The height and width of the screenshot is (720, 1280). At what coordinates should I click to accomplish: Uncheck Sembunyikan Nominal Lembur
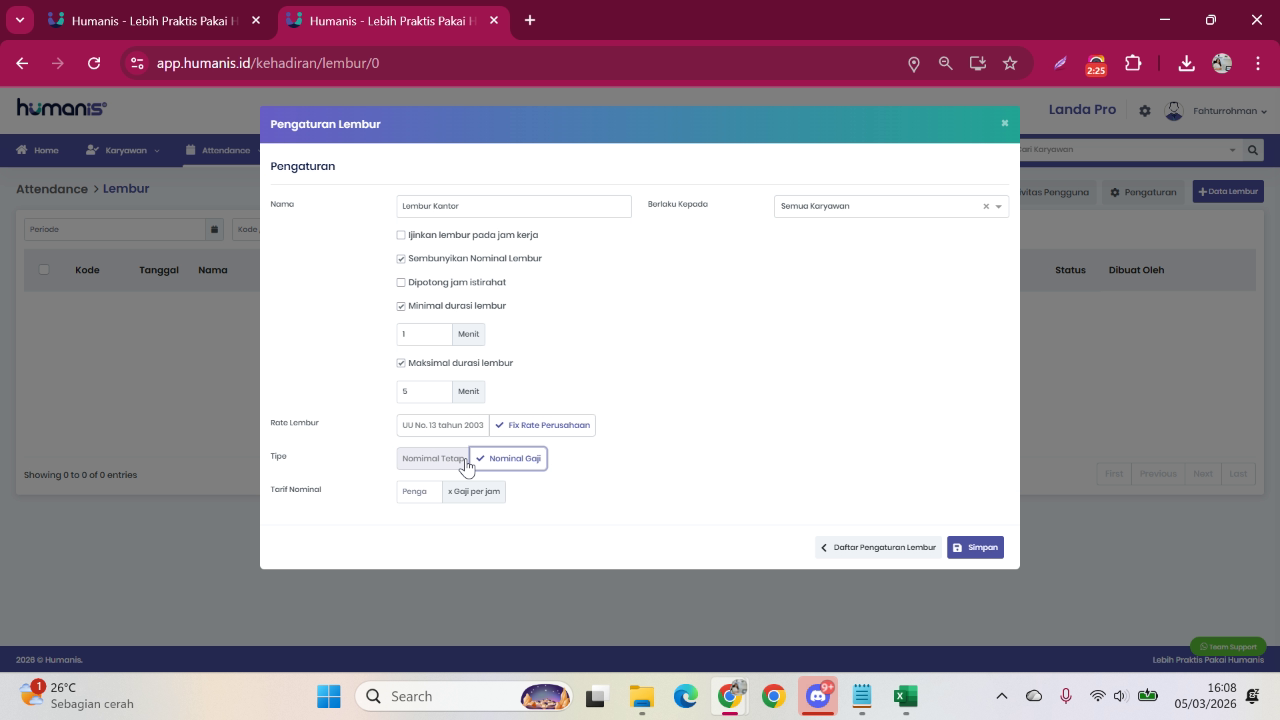[401, 258]
